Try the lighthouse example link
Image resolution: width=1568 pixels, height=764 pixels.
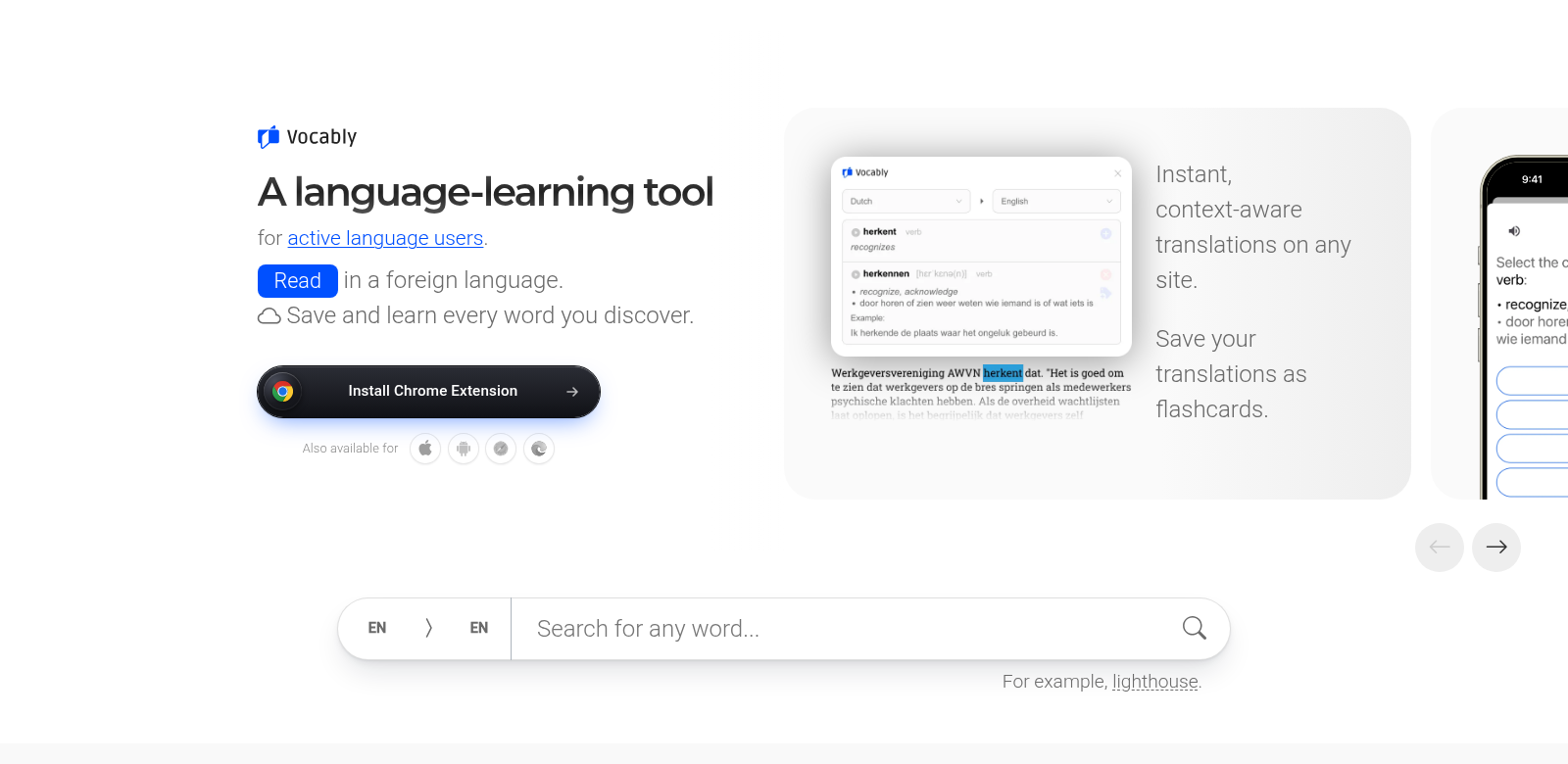[1155, 682]
